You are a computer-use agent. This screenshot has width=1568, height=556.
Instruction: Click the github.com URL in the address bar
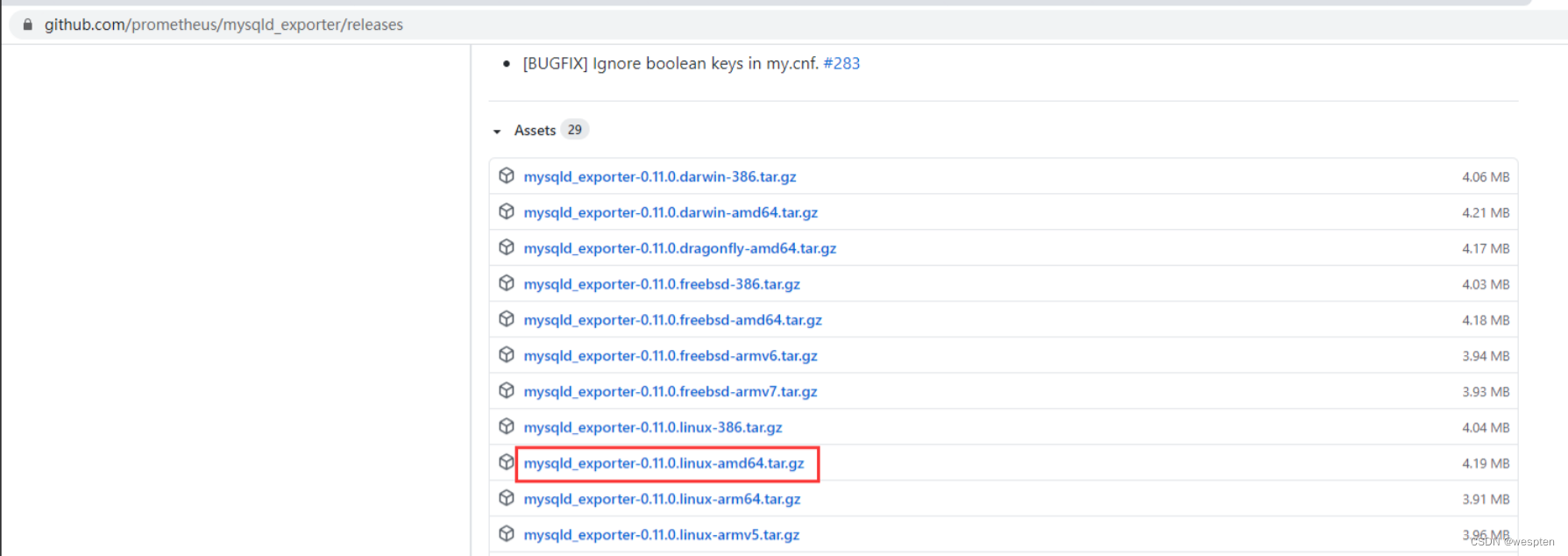[x=223, y=25]
